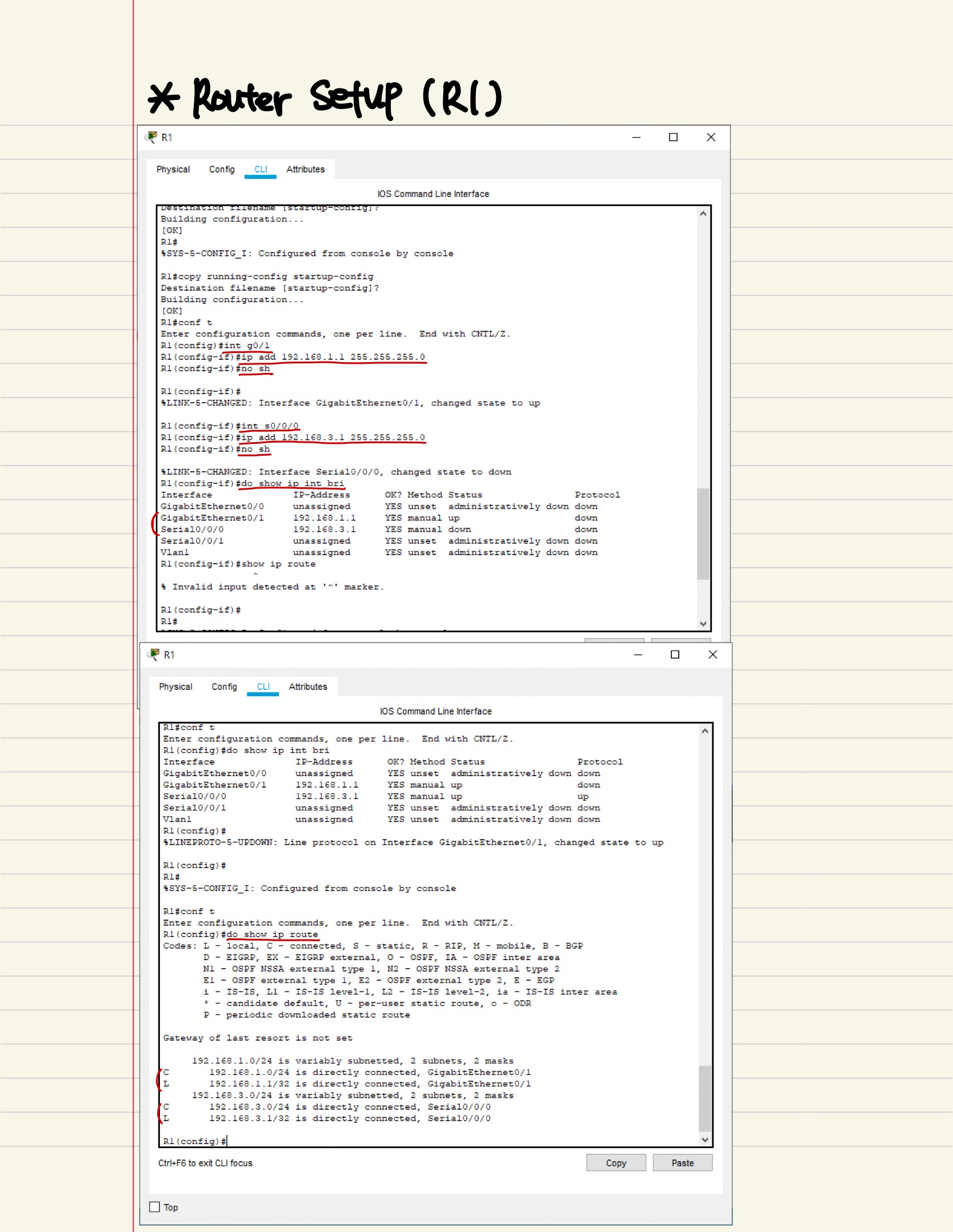Minimize the lower R1 window
953x1232 pixels.
(638, 655)
